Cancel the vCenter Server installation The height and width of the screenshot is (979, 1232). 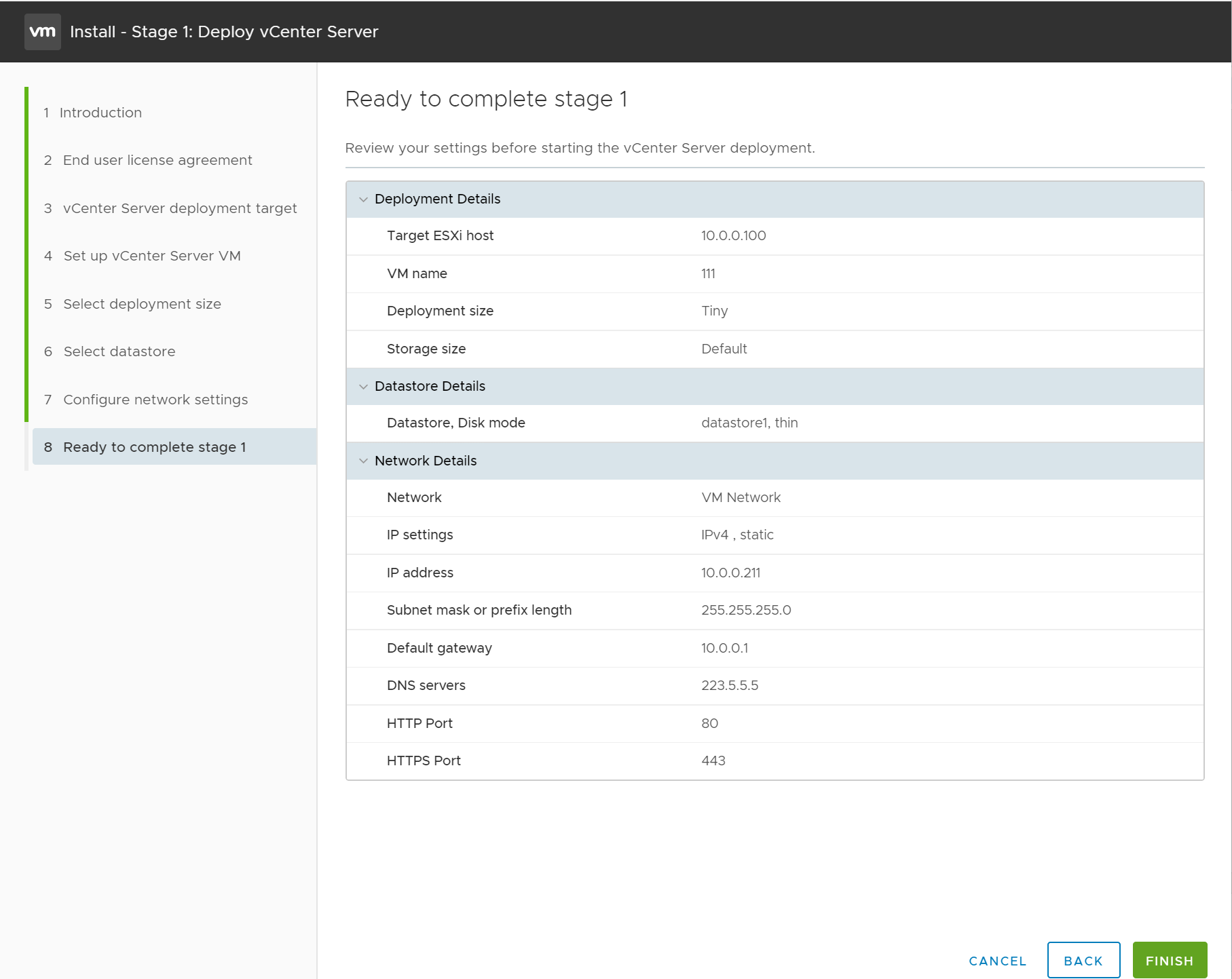tap(997, 961)
